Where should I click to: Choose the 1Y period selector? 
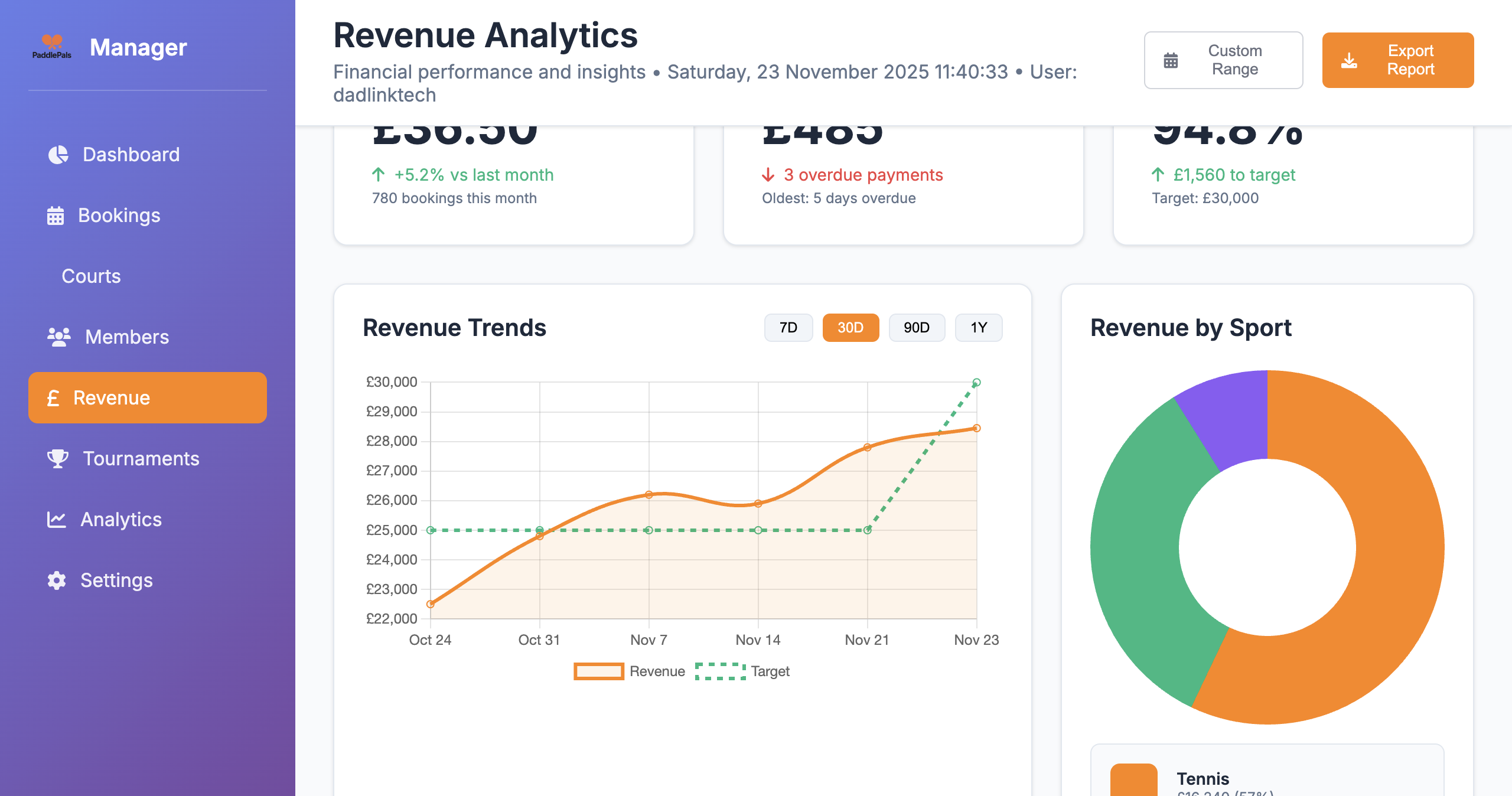click(x=978, y=327)
